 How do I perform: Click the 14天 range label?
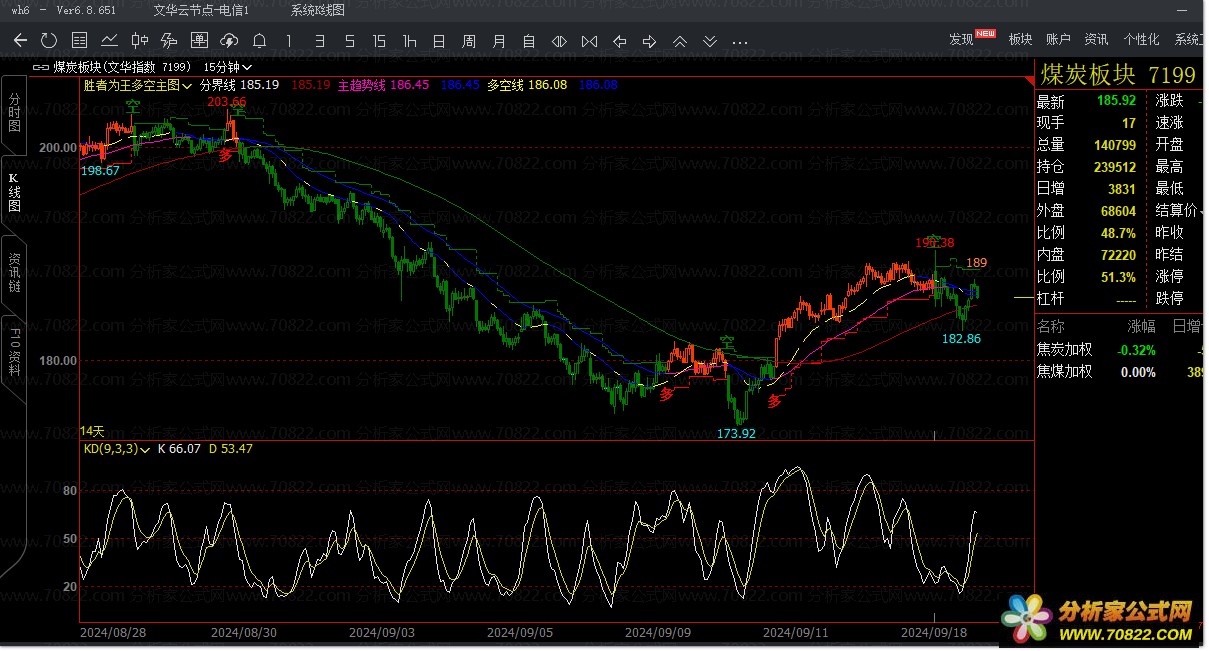[x=92, y=431]
